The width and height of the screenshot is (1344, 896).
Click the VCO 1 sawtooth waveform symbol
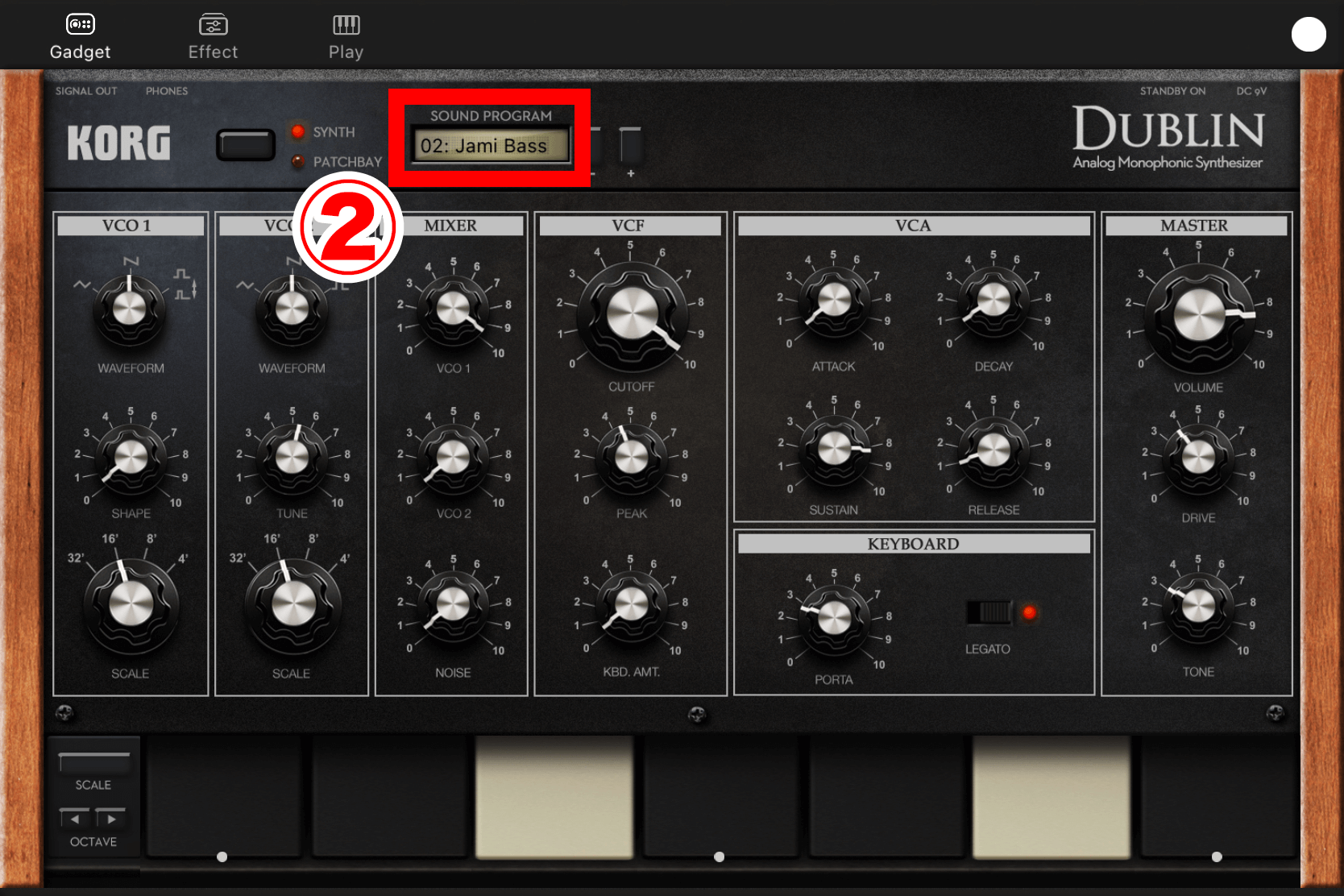[131, 261]
